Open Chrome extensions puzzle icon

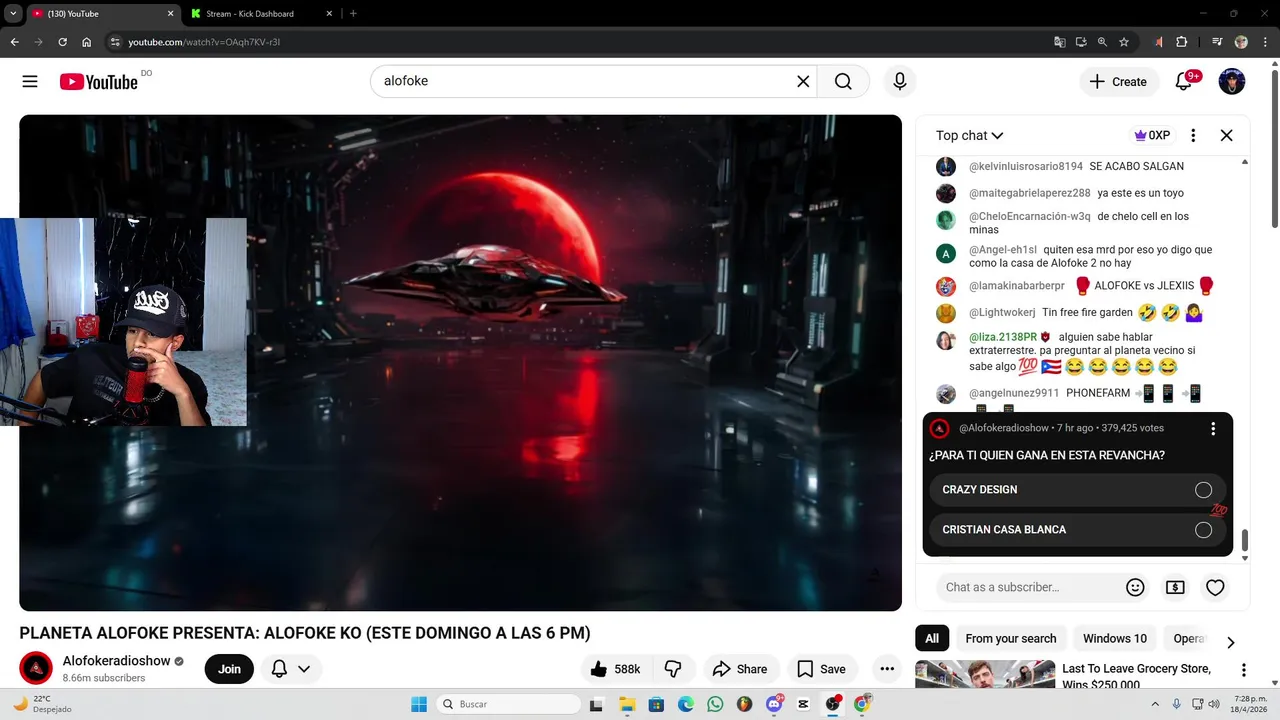1182,42
